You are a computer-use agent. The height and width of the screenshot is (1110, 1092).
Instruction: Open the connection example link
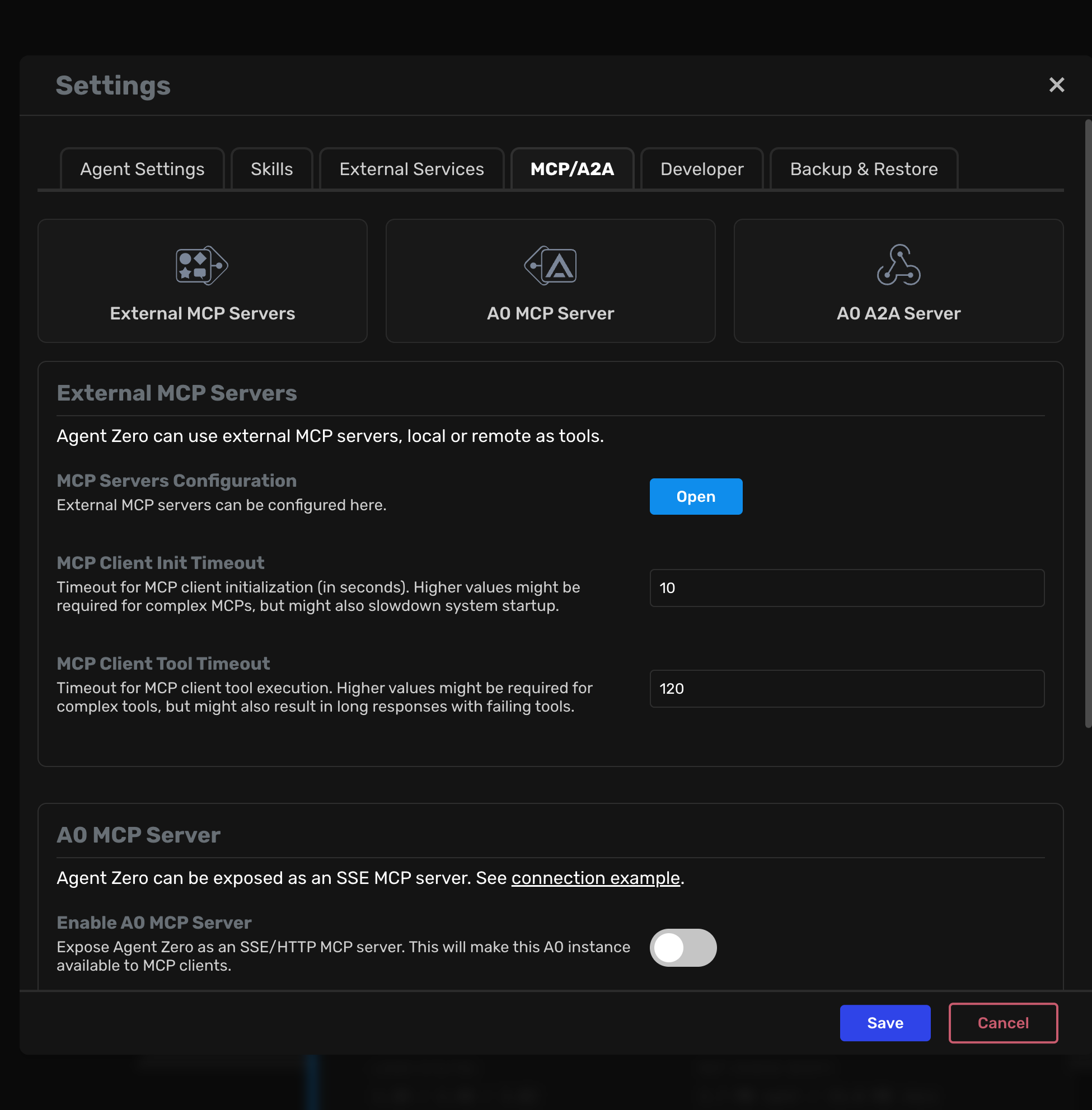[595, 878]
